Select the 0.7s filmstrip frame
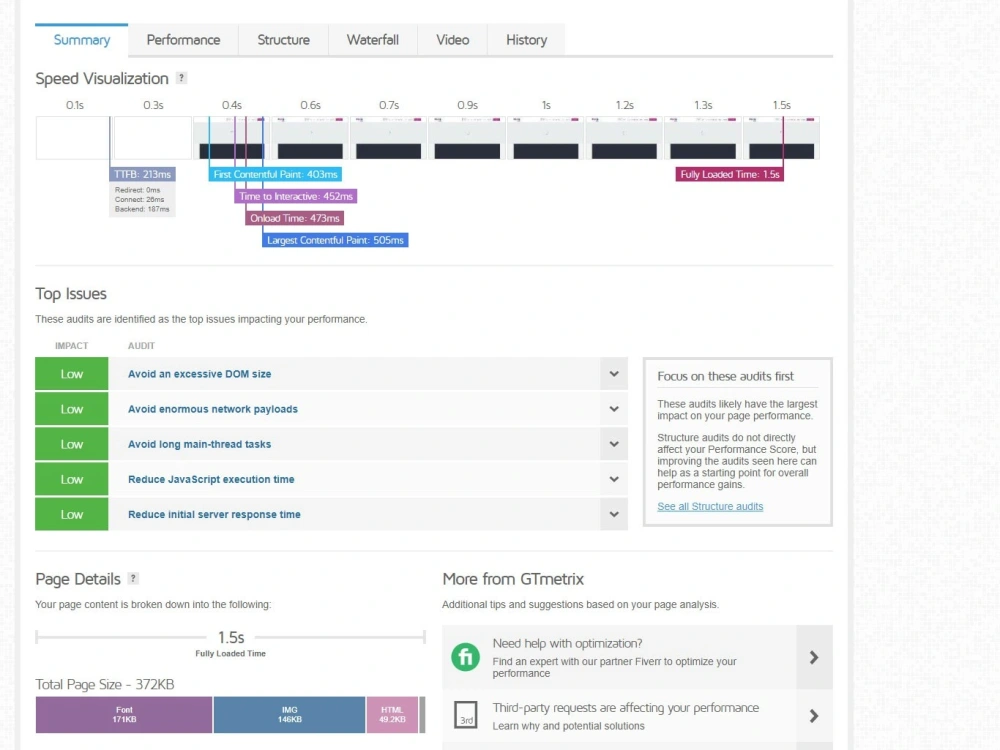Viewport: 1000px width, 750px height. (x=388, y=138)
